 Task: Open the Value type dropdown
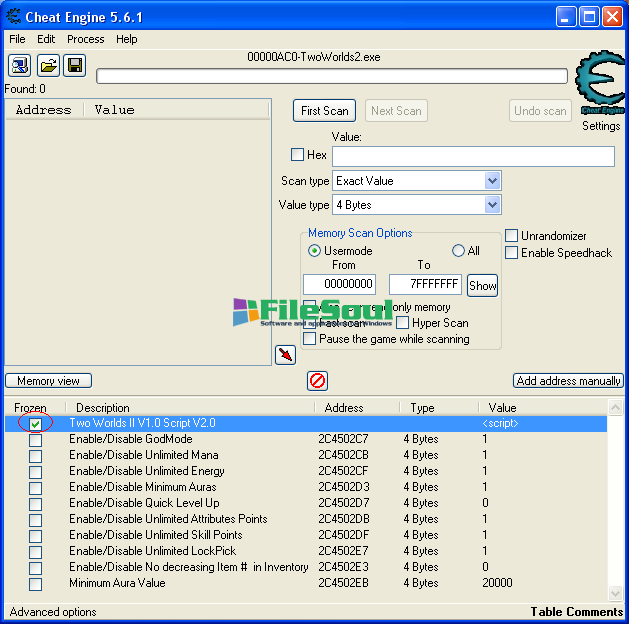coord(492,205)
